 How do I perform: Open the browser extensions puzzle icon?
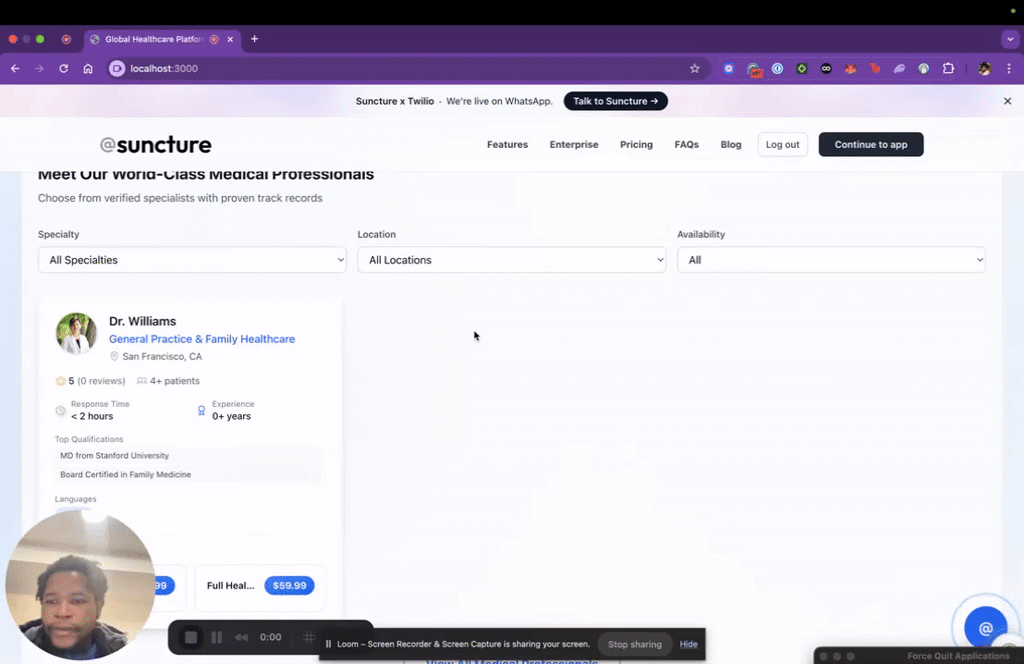[x=948, y=69]
